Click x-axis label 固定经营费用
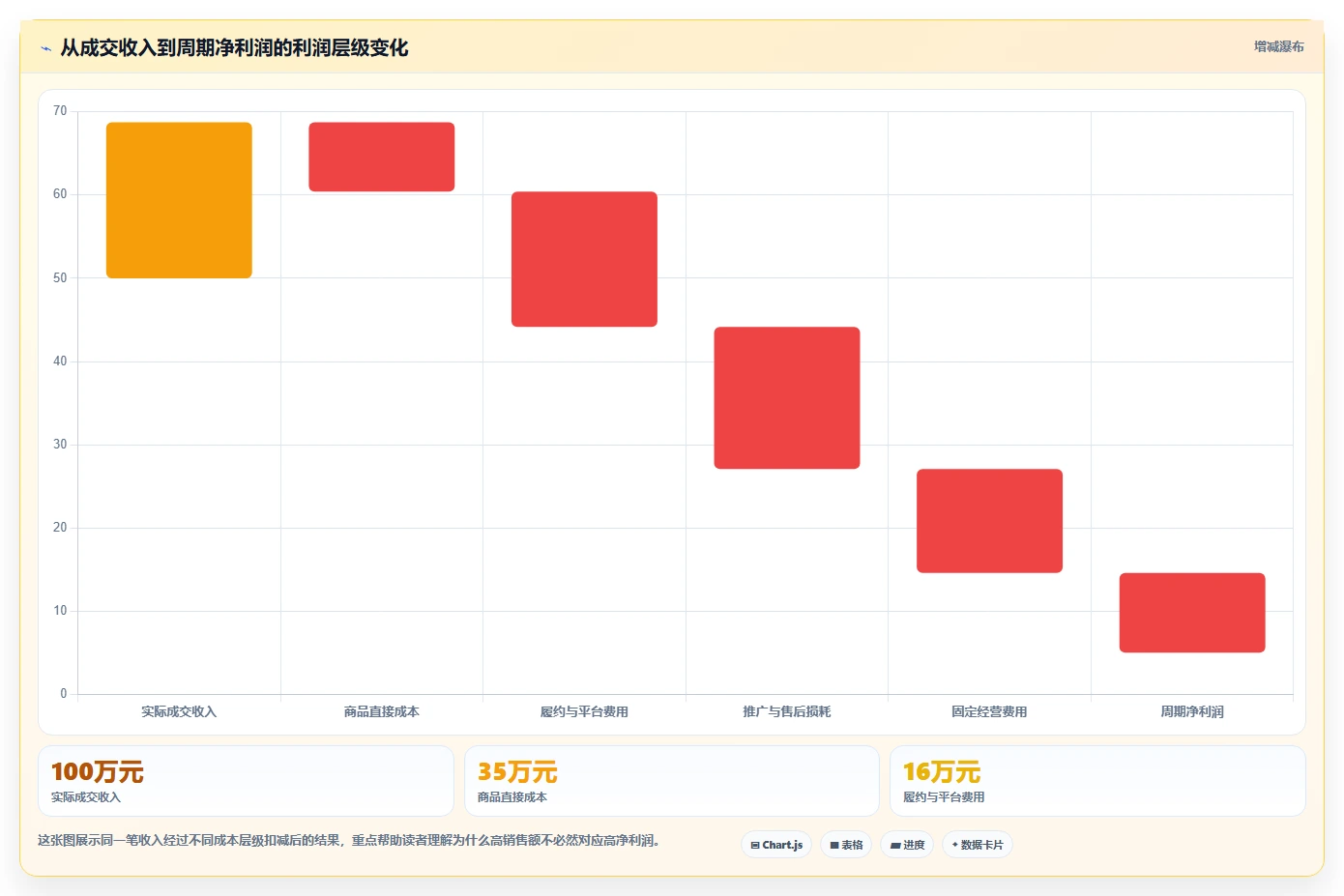This screenshot has width=1344, height=896. (x=989, y=711)
